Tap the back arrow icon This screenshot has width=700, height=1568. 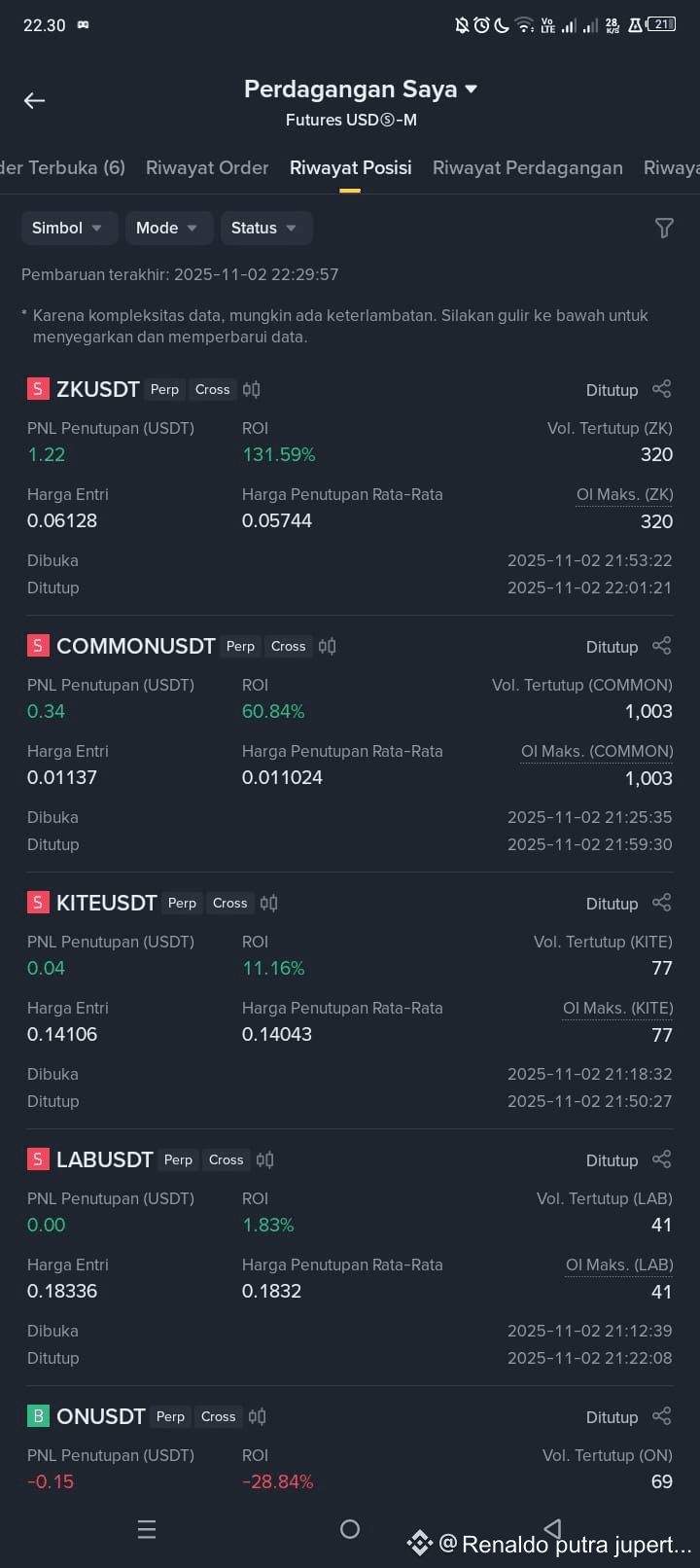[35, 100]
